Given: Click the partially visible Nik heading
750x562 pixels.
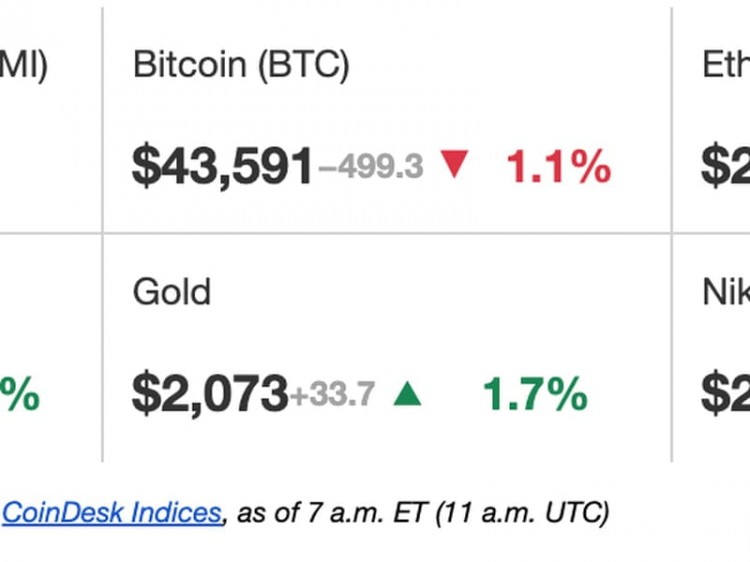Looking at the screenshot, I should point(725,293).
